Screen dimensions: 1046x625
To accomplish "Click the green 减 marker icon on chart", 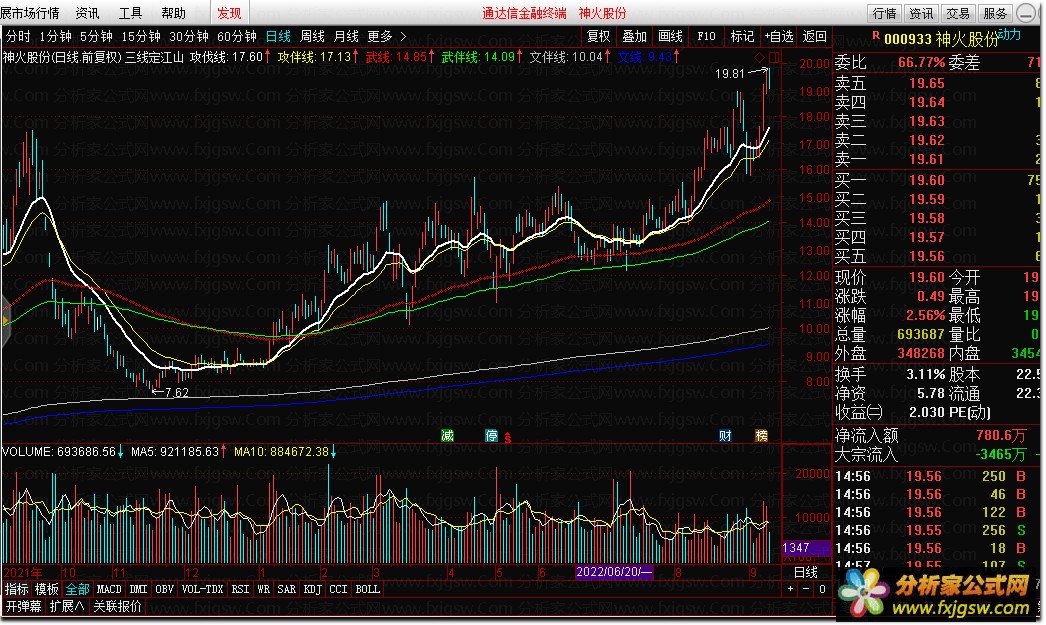I will (447, 436).
